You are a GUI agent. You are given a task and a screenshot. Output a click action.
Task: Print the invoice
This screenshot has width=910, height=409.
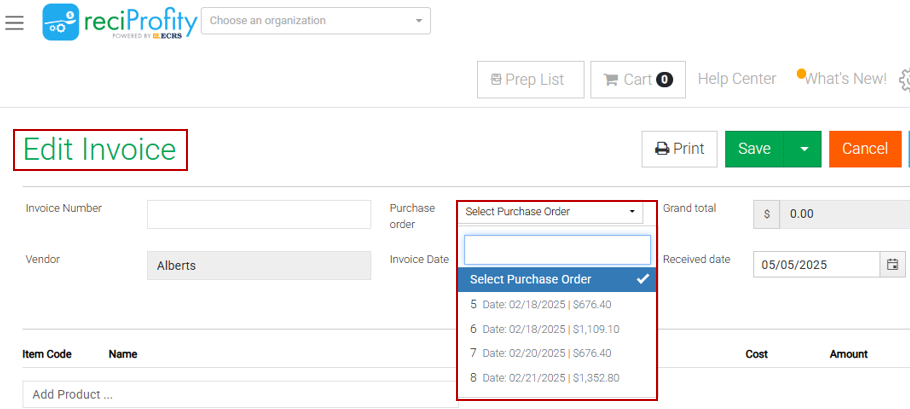[x=679, y=149]
